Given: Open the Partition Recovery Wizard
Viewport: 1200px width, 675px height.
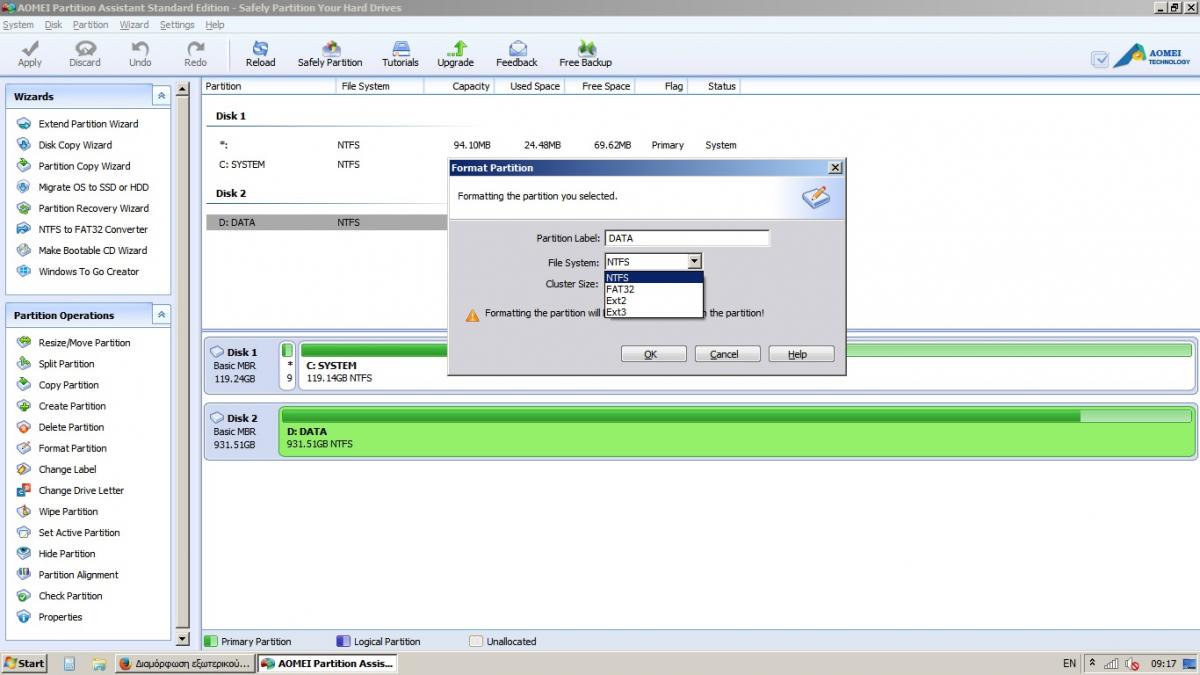Looking at the screenshot, I should (x=93, y=208).
